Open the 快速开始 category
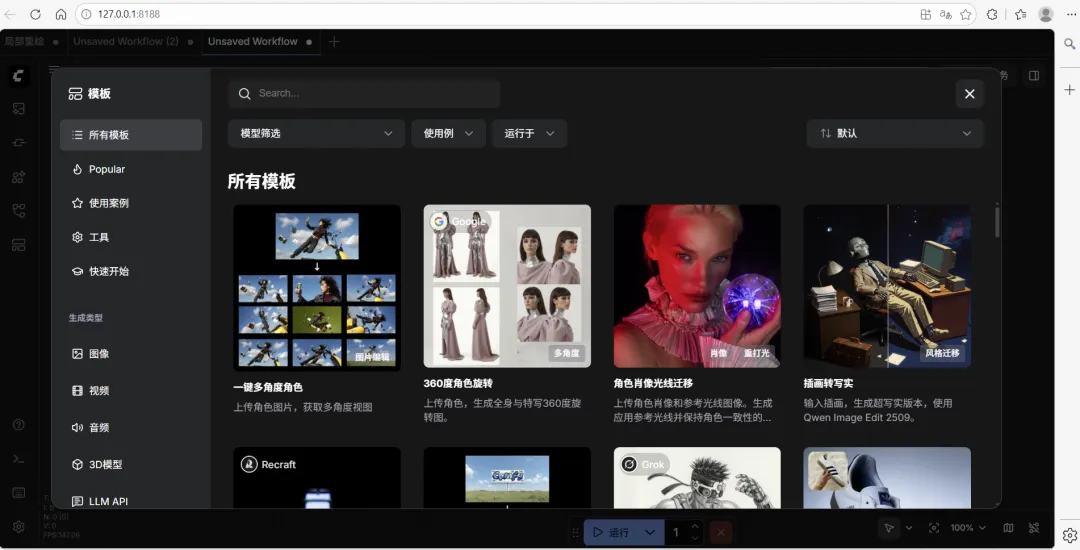The width and height of the screenshot is (1080, 550). tap(131, 271)
